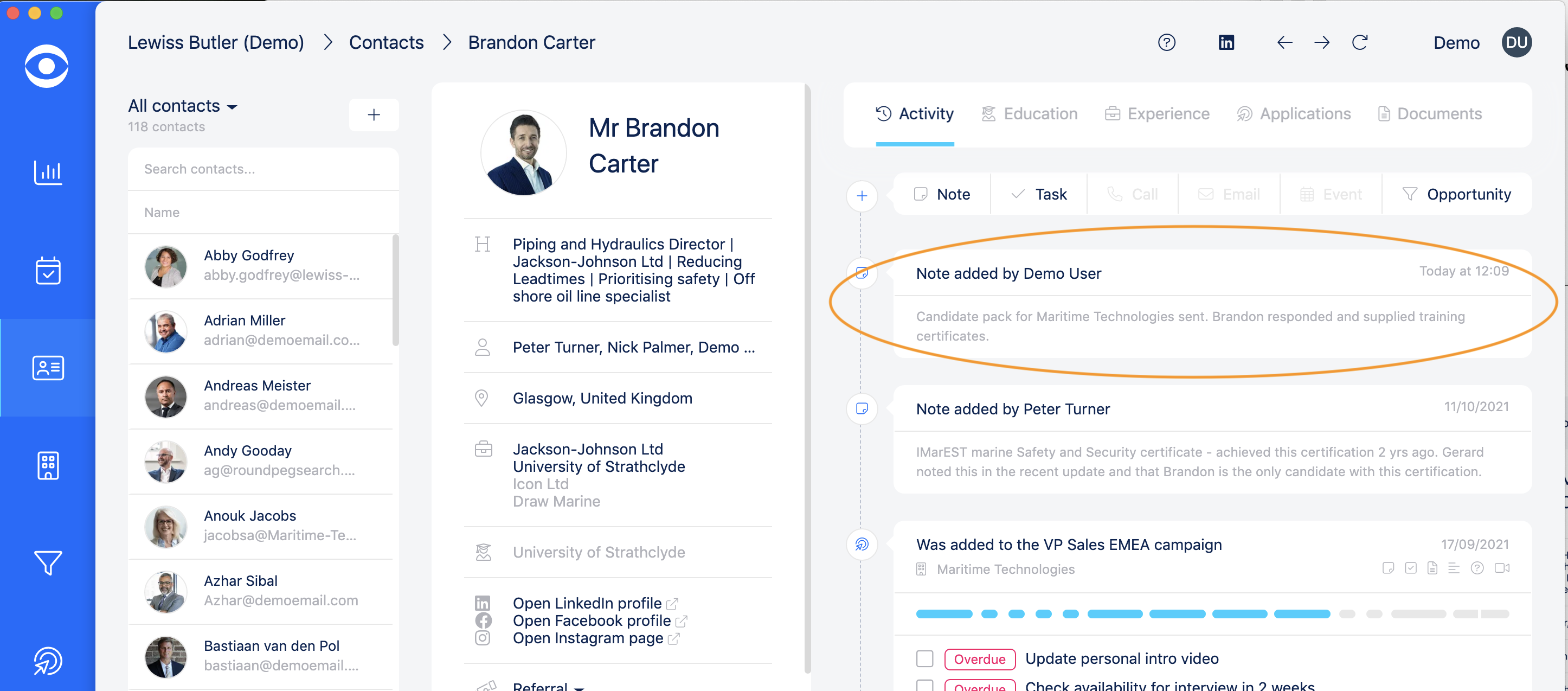Open the companies building sidebar icon
Viewport: 1568px width, 691px height.
48,465
